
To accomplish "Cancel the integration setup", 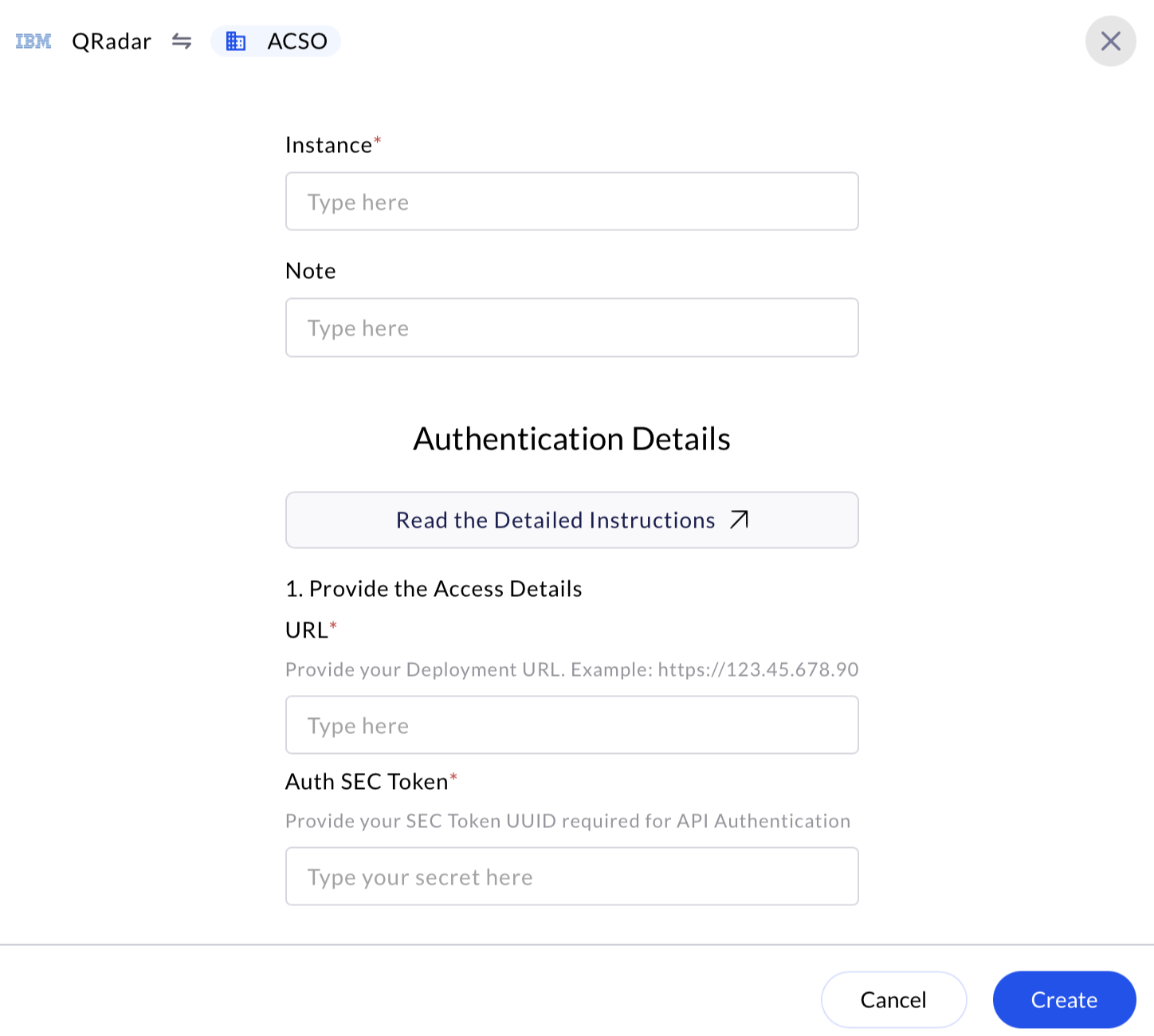I will point(893,999).
